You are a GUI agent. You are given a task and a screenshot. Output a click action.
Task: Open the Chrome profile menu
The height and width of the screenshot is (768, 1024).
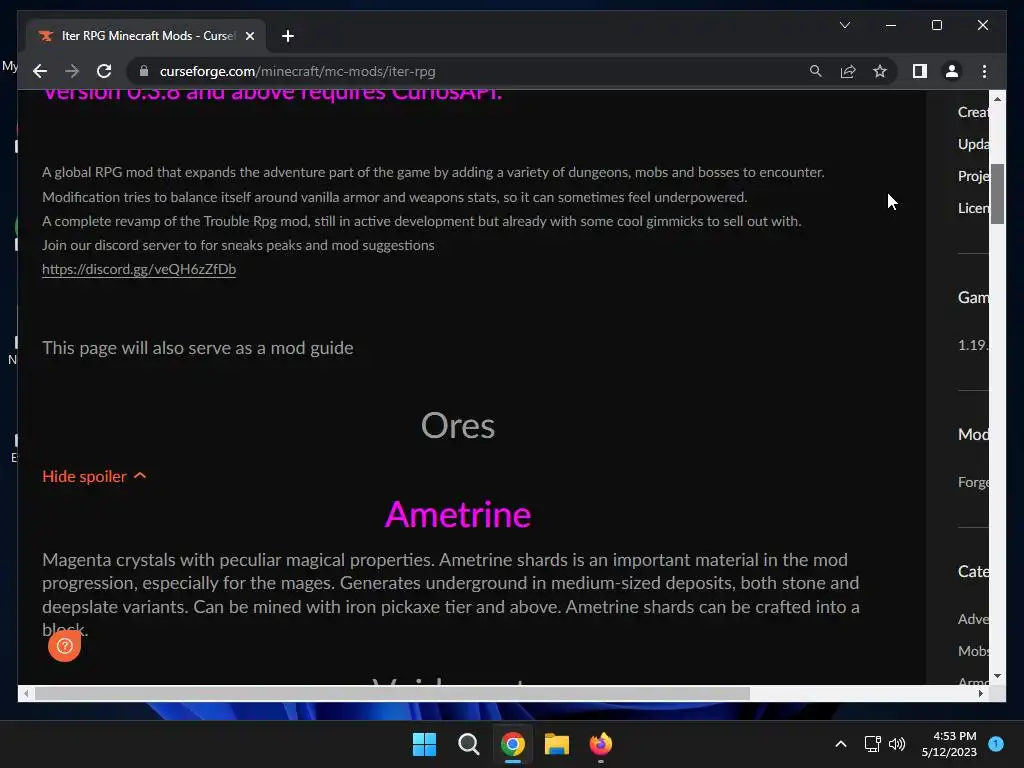pyautogui.click(x=952, y=71)
